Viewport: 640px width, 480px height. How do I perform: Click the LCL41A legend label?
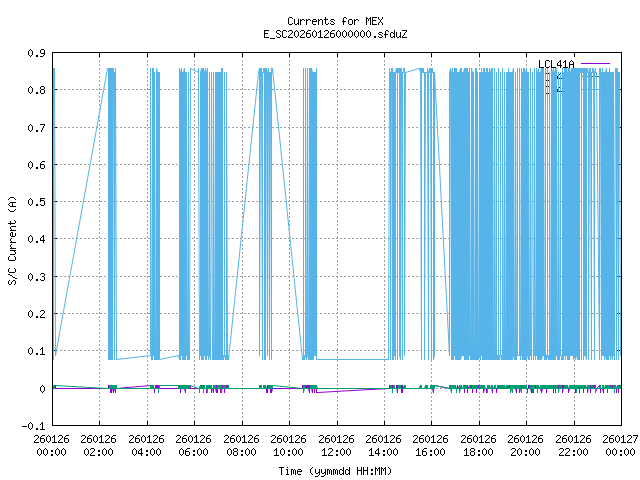point(556,65)
